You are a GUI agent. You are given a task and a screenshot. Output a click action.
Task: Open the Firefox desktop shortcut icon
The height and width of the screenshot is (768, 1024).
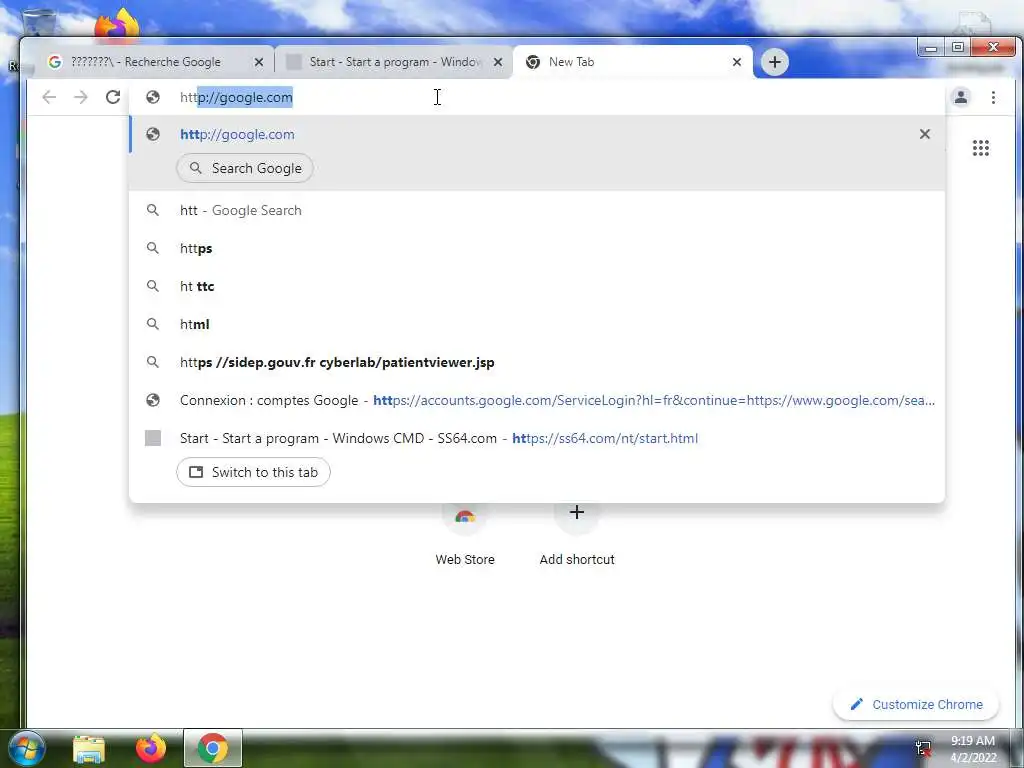coord(117,25)
